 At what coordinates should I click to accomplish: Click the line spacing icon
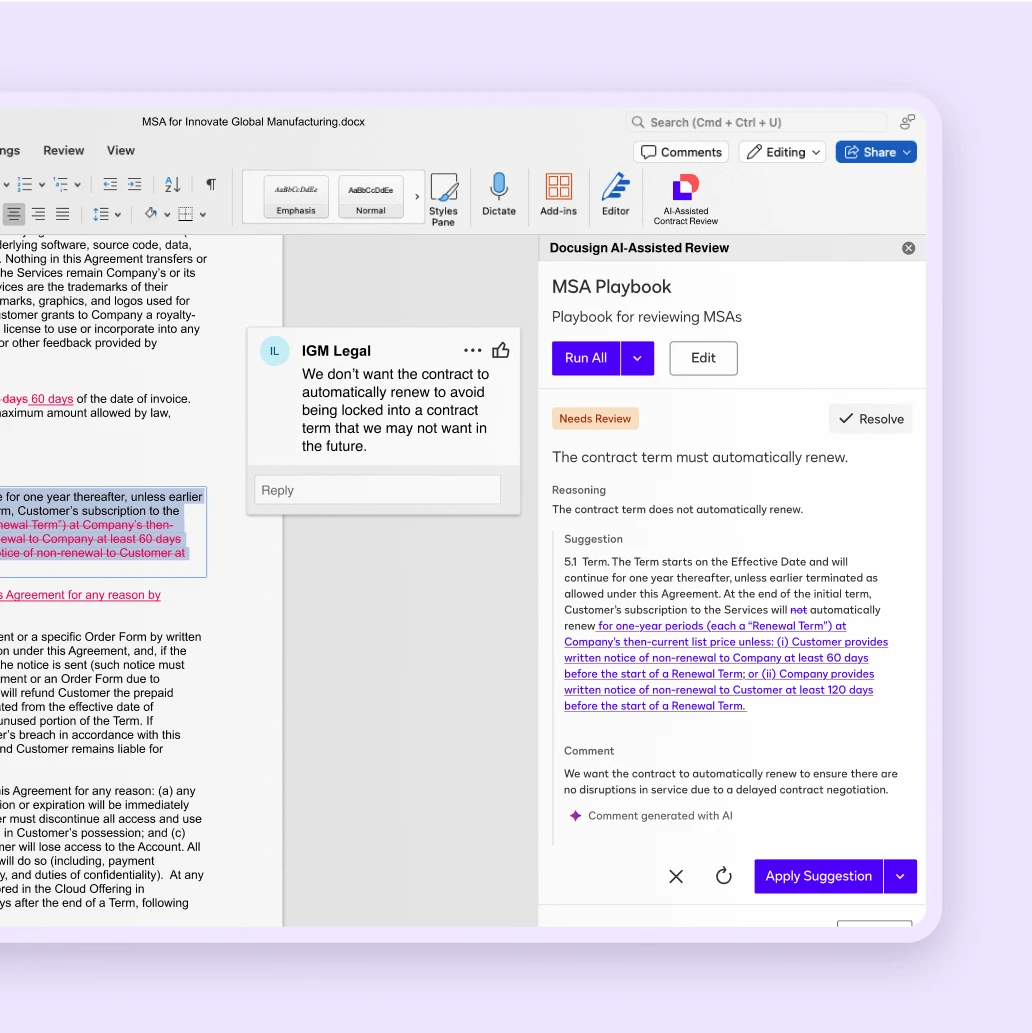coord(101,214)
